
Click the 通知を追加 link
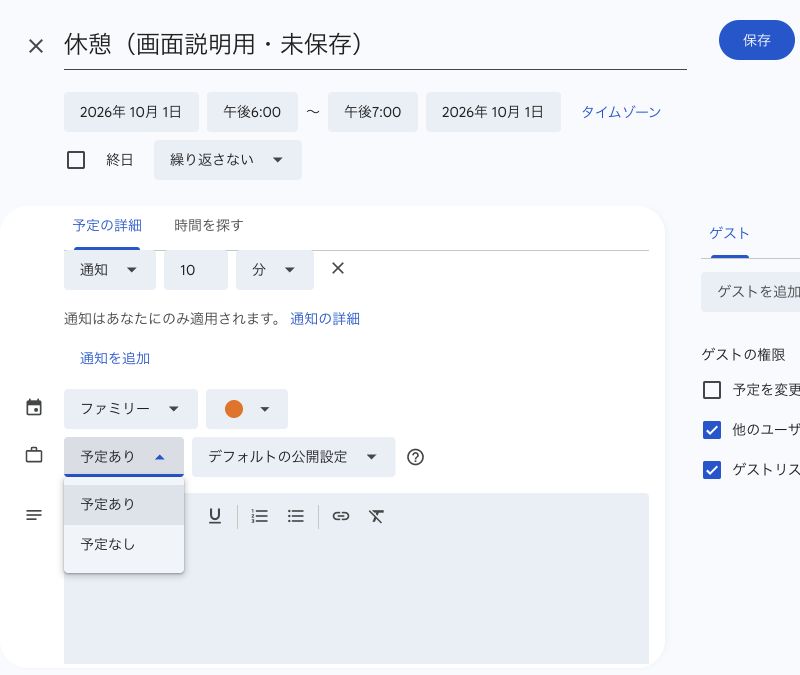[x=115, y=358]
